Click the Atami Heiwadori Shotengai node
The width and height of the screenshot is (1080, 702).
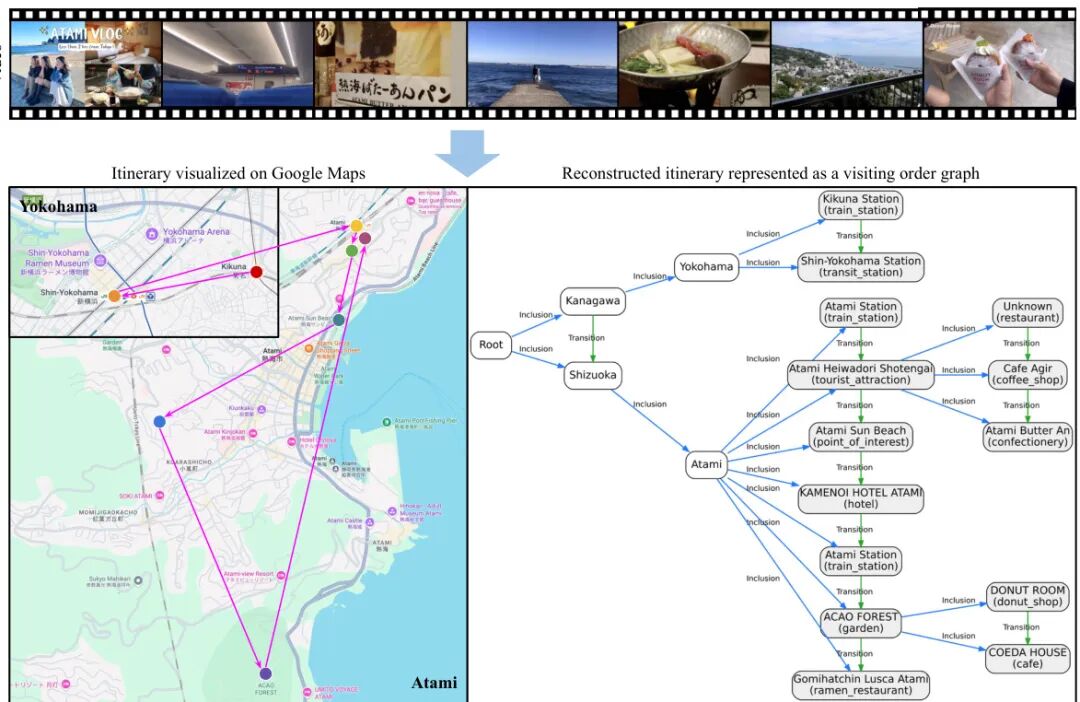point(860,374)
